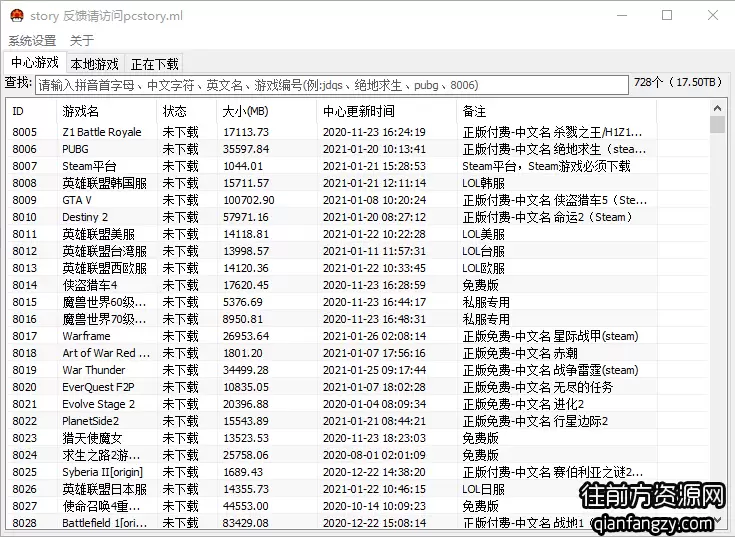
Task: Open the 系统设置 menu
Action: [32, 41]
